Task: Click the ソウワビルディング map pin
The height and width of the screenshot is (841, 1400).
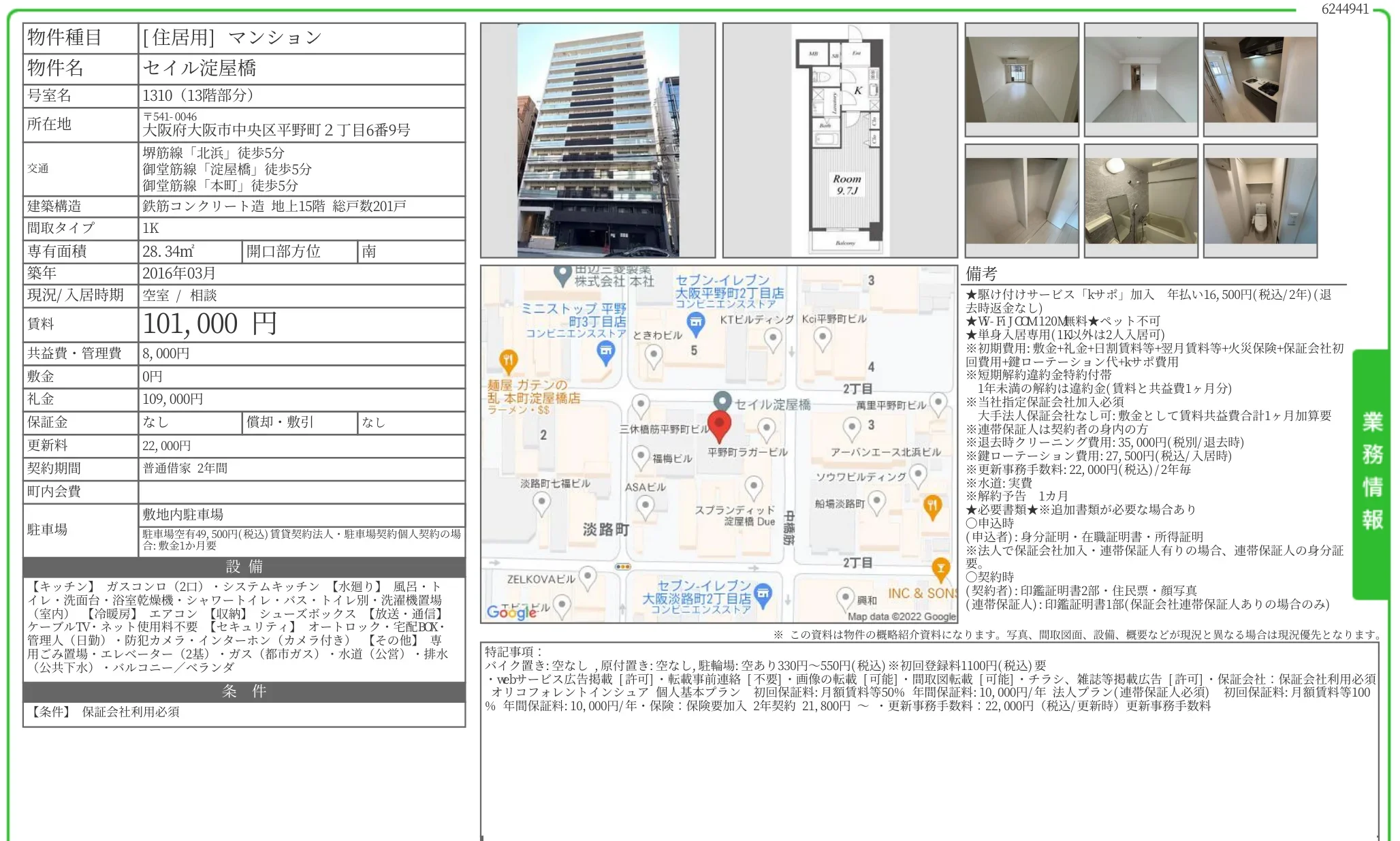Action: (918, 473)
